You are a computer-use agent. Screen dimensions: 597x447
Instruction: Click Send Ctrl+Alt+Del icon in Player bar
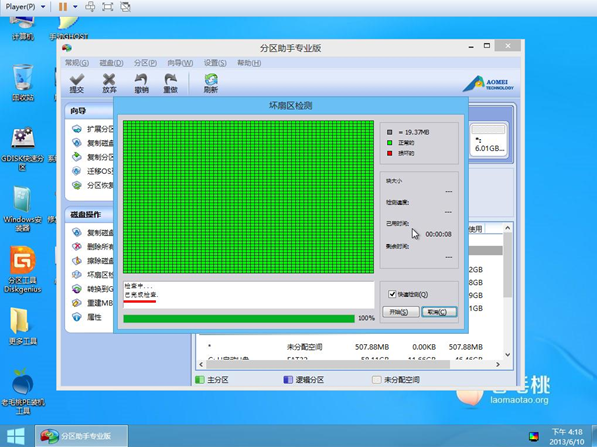pyautogui.click(x=90, y=6)
